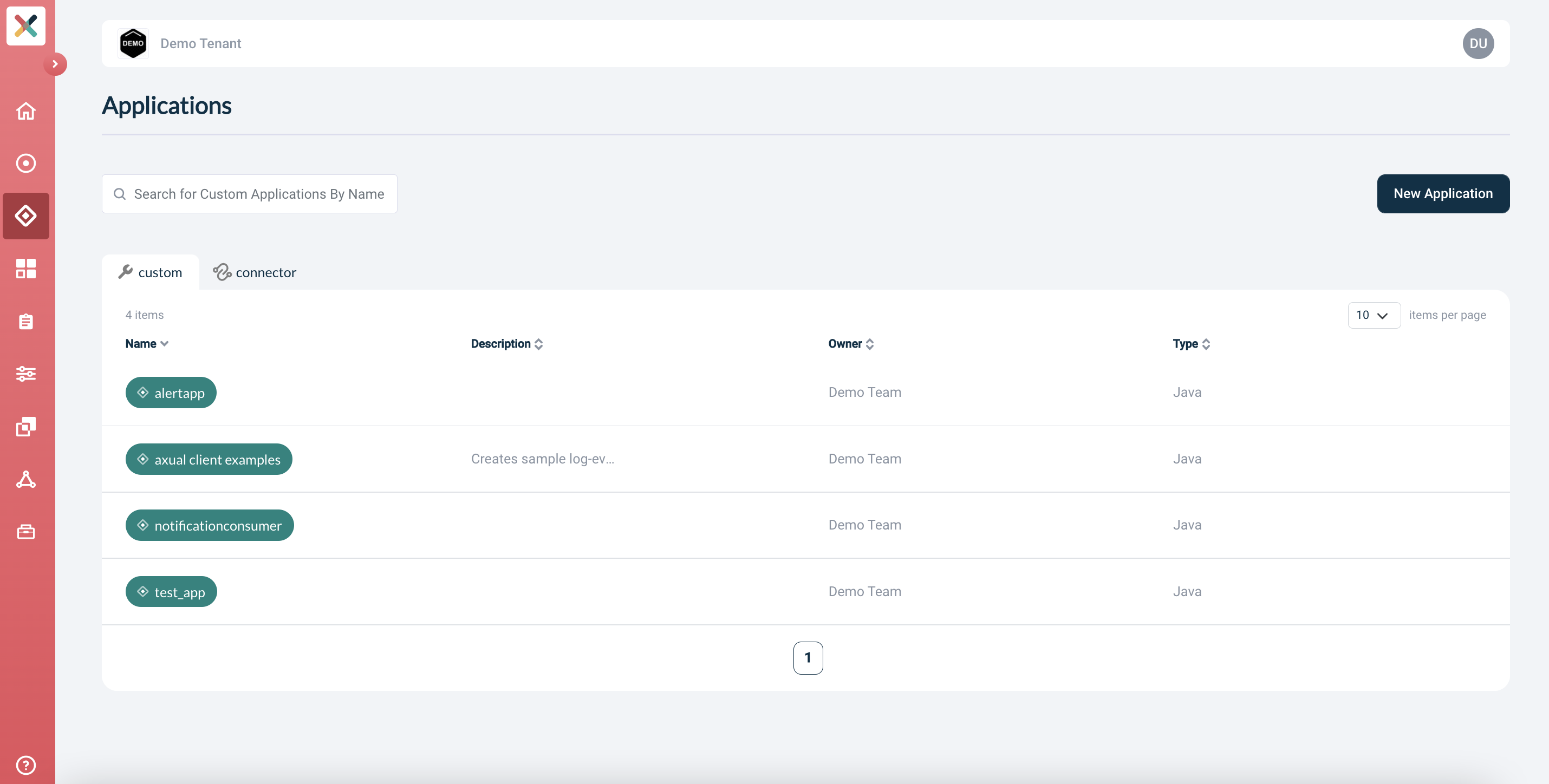
Task: Click Java type in test_app row
Action: point(1187,592)
